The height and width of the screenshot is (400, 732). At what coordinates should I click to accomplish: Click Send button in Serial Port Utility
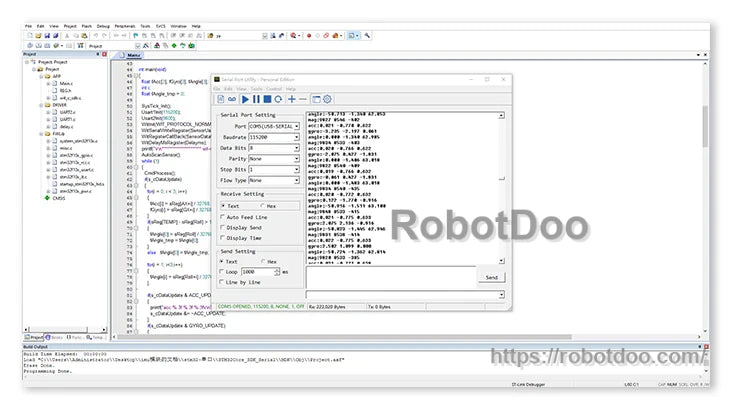(x=492, y=277)
